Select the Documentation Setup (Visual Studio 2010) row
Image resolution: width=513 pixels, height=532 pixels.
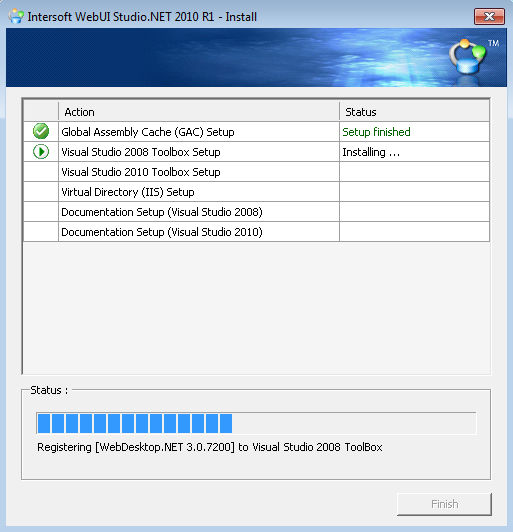(x=256, y=232)
